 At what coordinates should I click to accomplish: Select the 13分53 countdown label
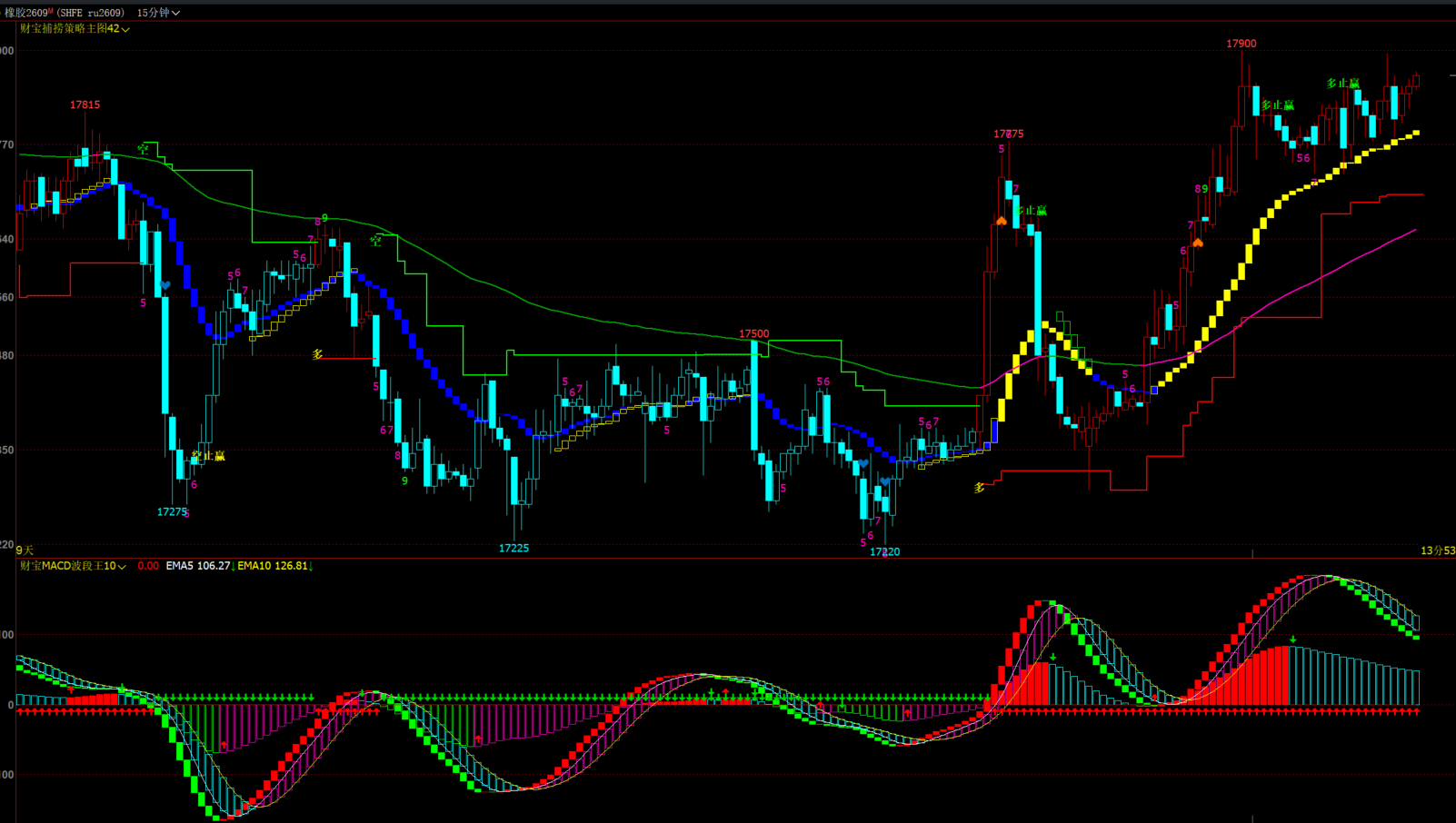tap(1438, 550)
